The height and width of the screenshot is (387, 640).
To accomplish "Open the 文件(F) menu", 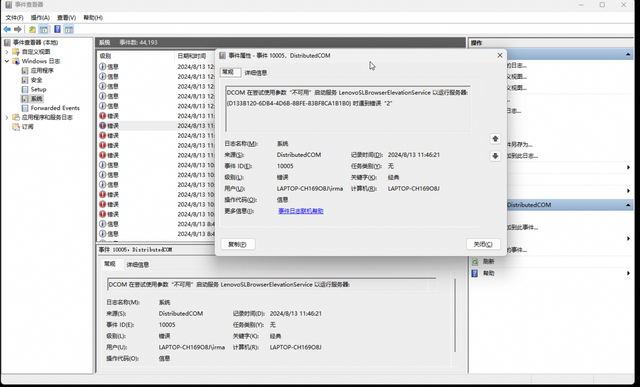I will pos(14,18).
